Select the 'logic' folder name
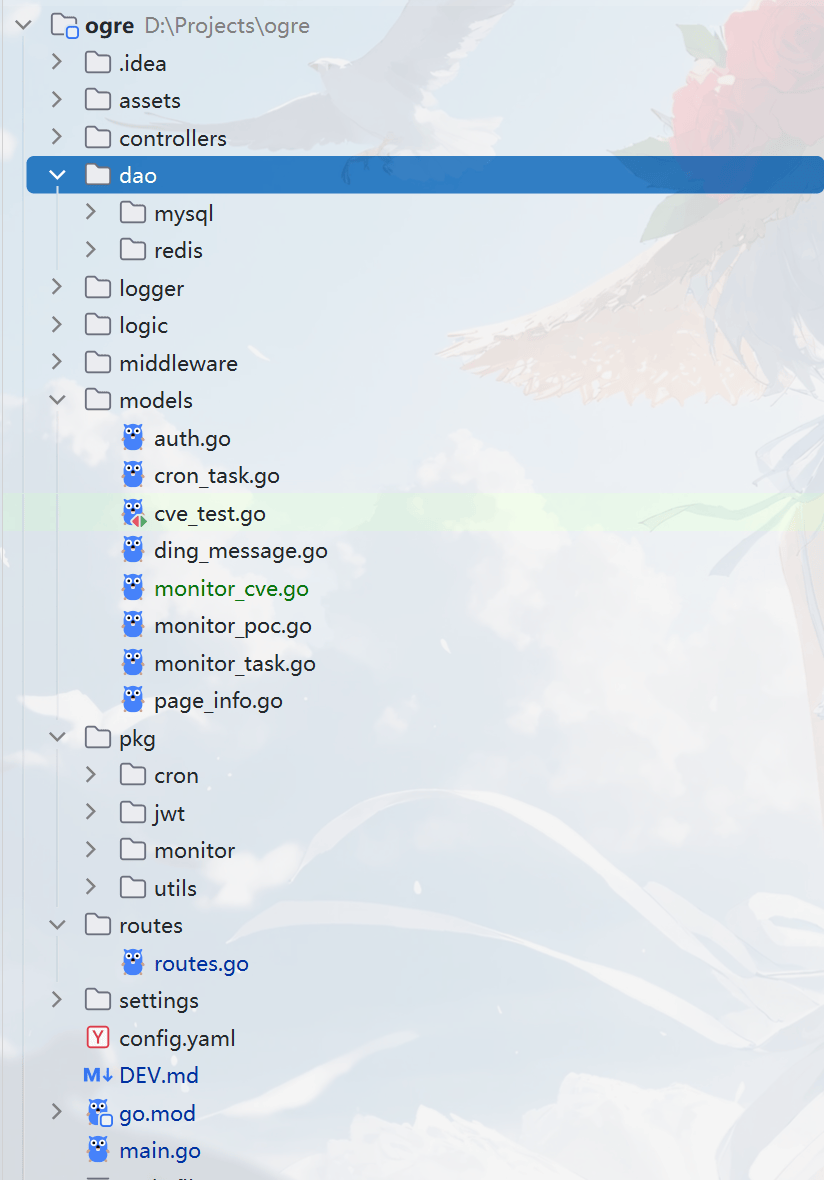Screen dimensions: 824x1180 pyautogui.click(x=143, y=326)
